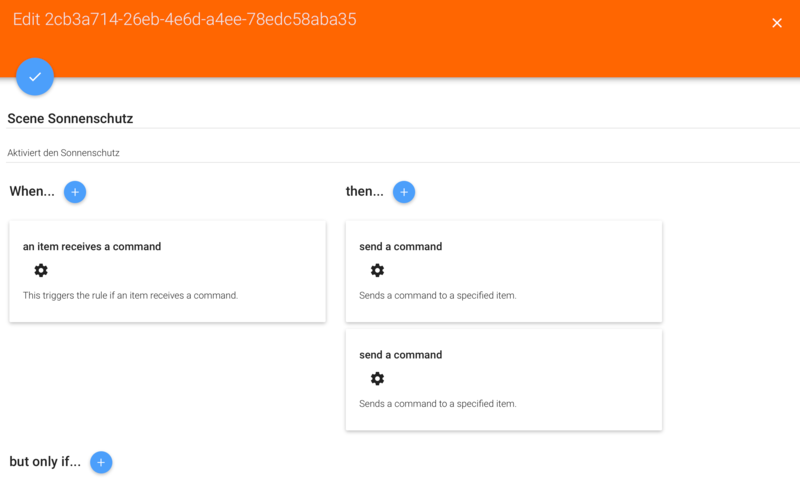Click the second action's 'Sends a command' description
Viewport: 800px width, 499px height.
[x=437, y=403]
